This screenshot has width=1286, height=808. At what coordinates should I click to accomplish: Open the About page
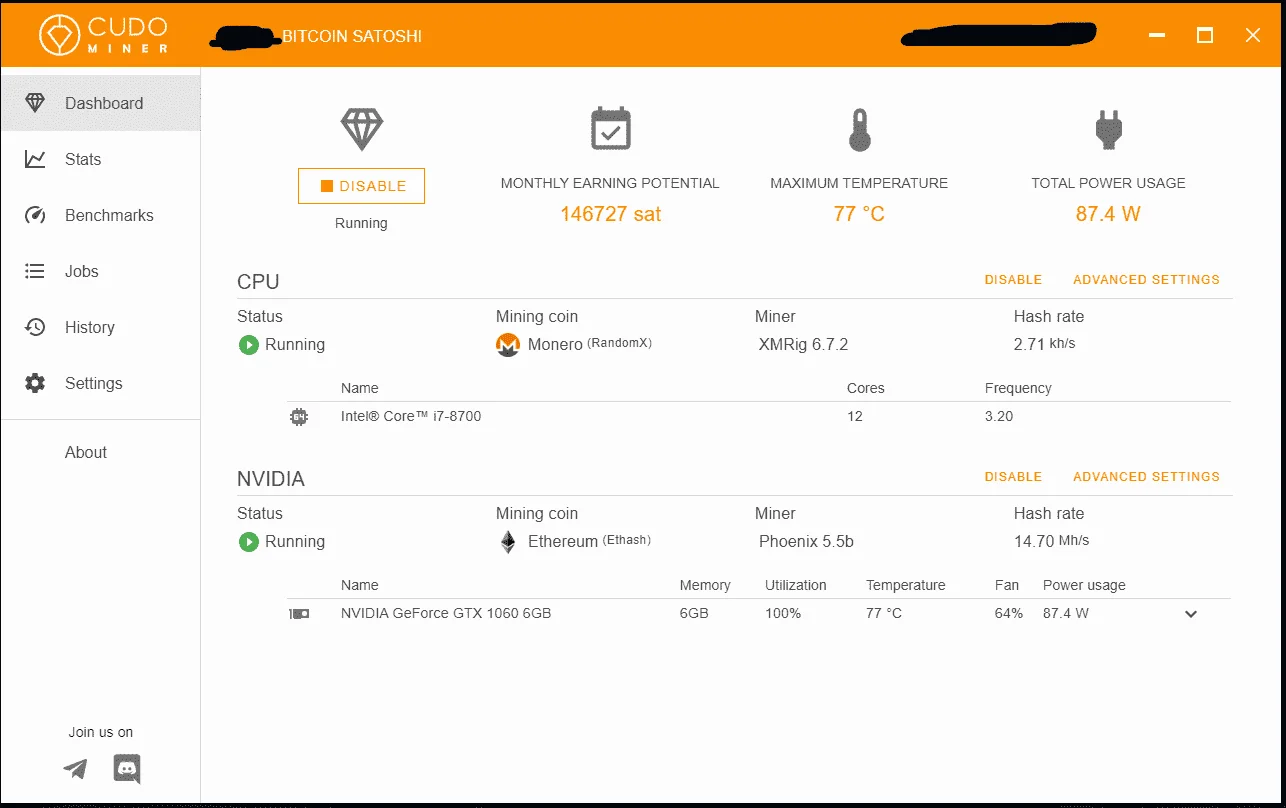point(86,452)
